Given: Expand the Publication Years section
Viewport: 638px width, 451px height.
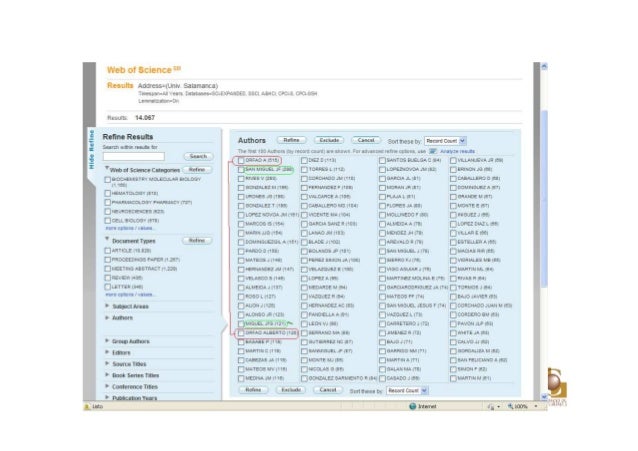Looking at the screenshot, I should 107,397.
